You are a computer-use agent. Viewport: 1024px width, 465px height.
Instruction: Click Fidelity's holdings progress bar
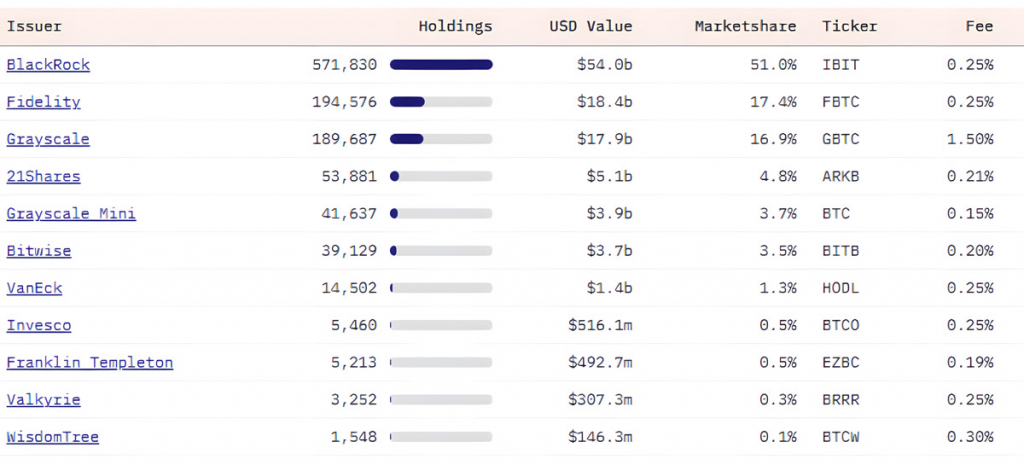(x=441, y=102)
